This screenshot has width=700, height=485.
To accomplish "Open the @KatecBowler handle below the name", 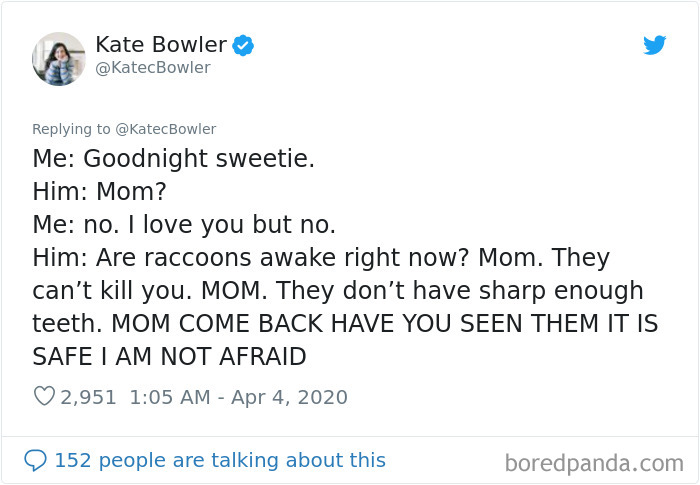I will (152, 68).
